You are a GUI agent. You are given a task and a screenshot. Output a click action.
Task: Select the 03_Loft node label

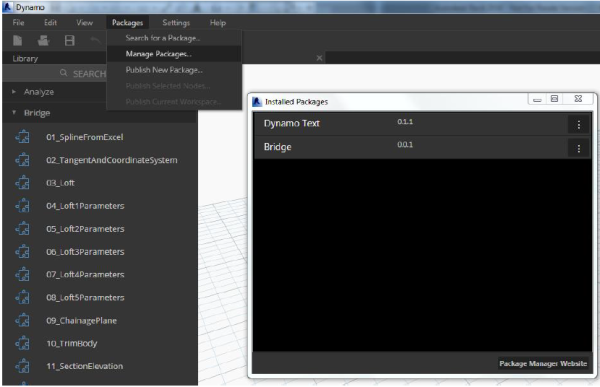point(60,183)
